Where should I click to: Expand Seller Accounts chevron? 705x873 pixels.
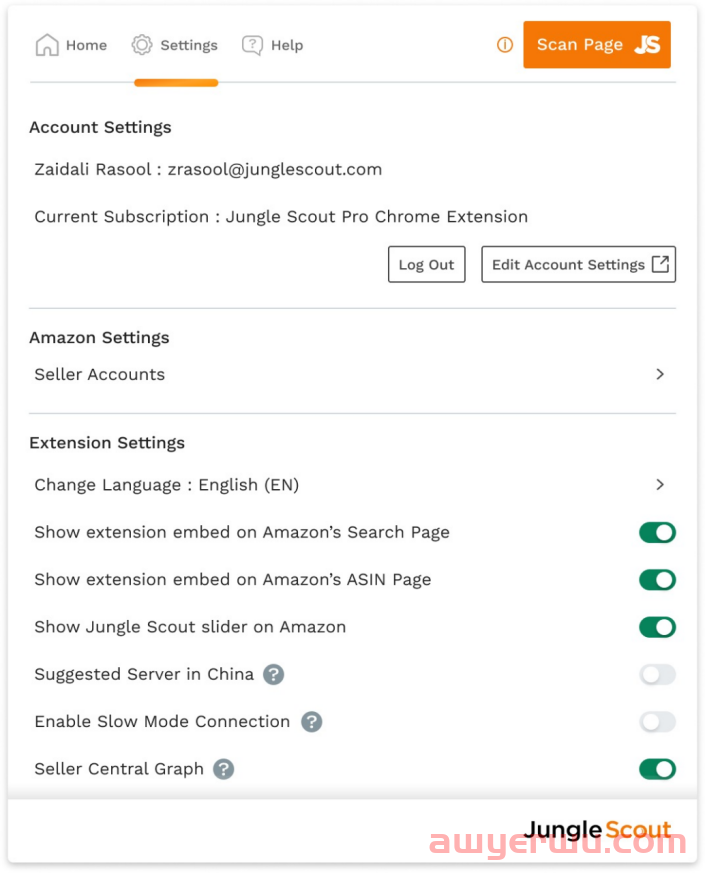pyautogui.click(x=660, y=374)
